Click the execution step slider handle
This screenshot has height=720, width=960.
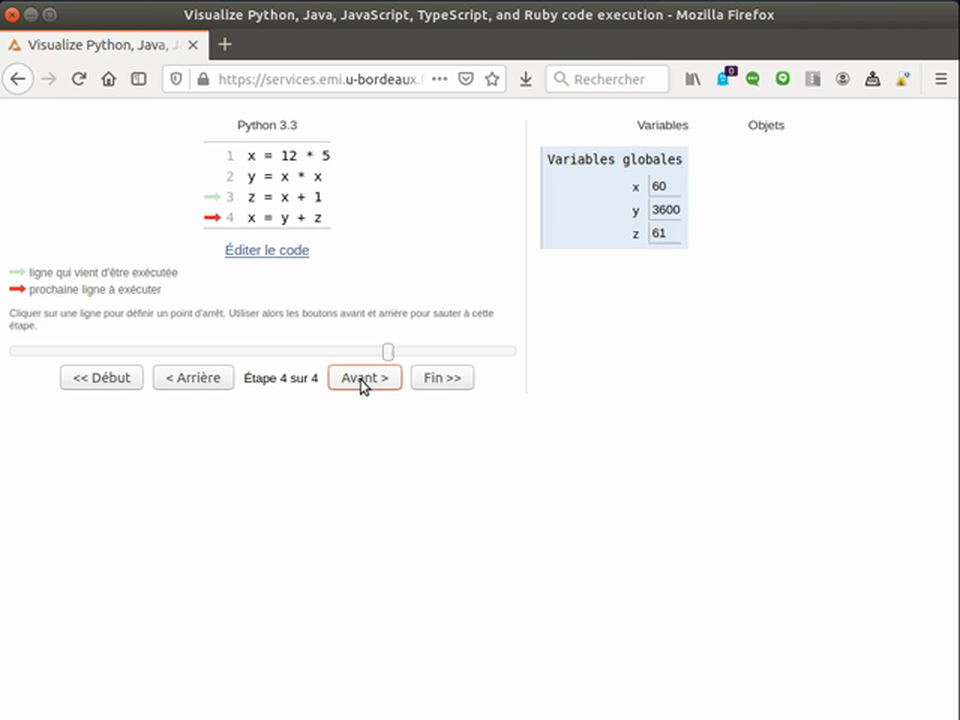388,351
